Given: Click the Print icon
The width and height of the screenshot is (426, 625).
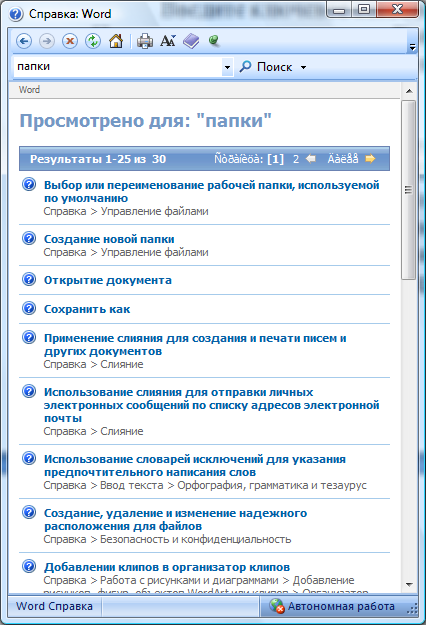Looking at the screenshot, I should [145, 41].
